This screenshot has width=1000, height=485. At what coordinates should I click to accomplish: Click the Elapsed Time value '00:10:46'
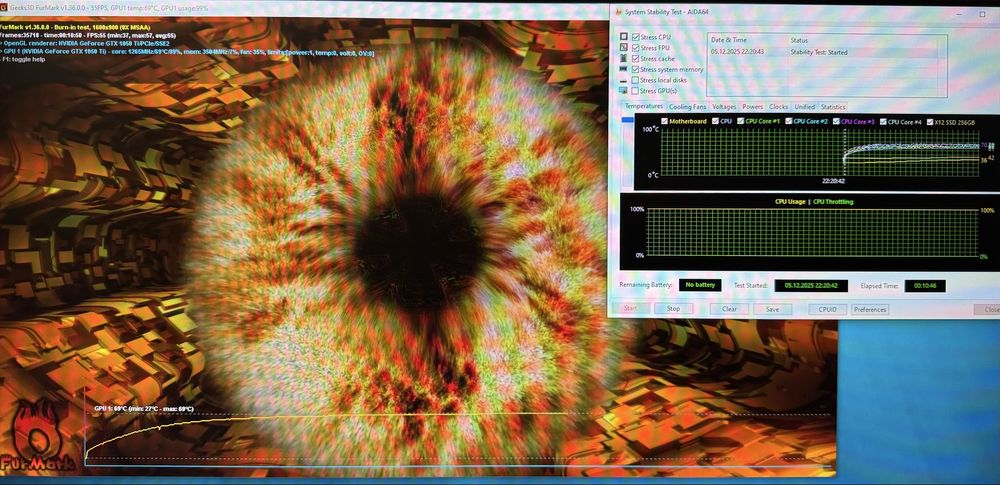point(925,286)
